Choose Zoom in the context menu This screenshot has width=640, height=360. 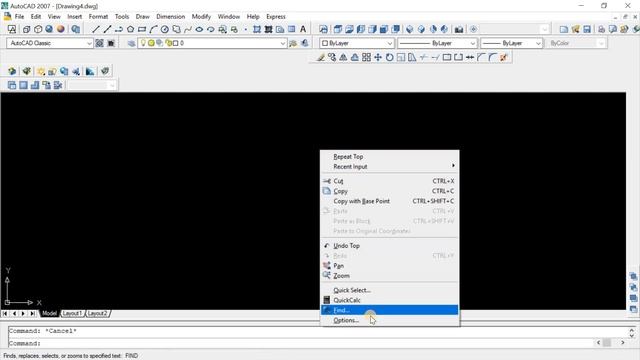point(390,276)
